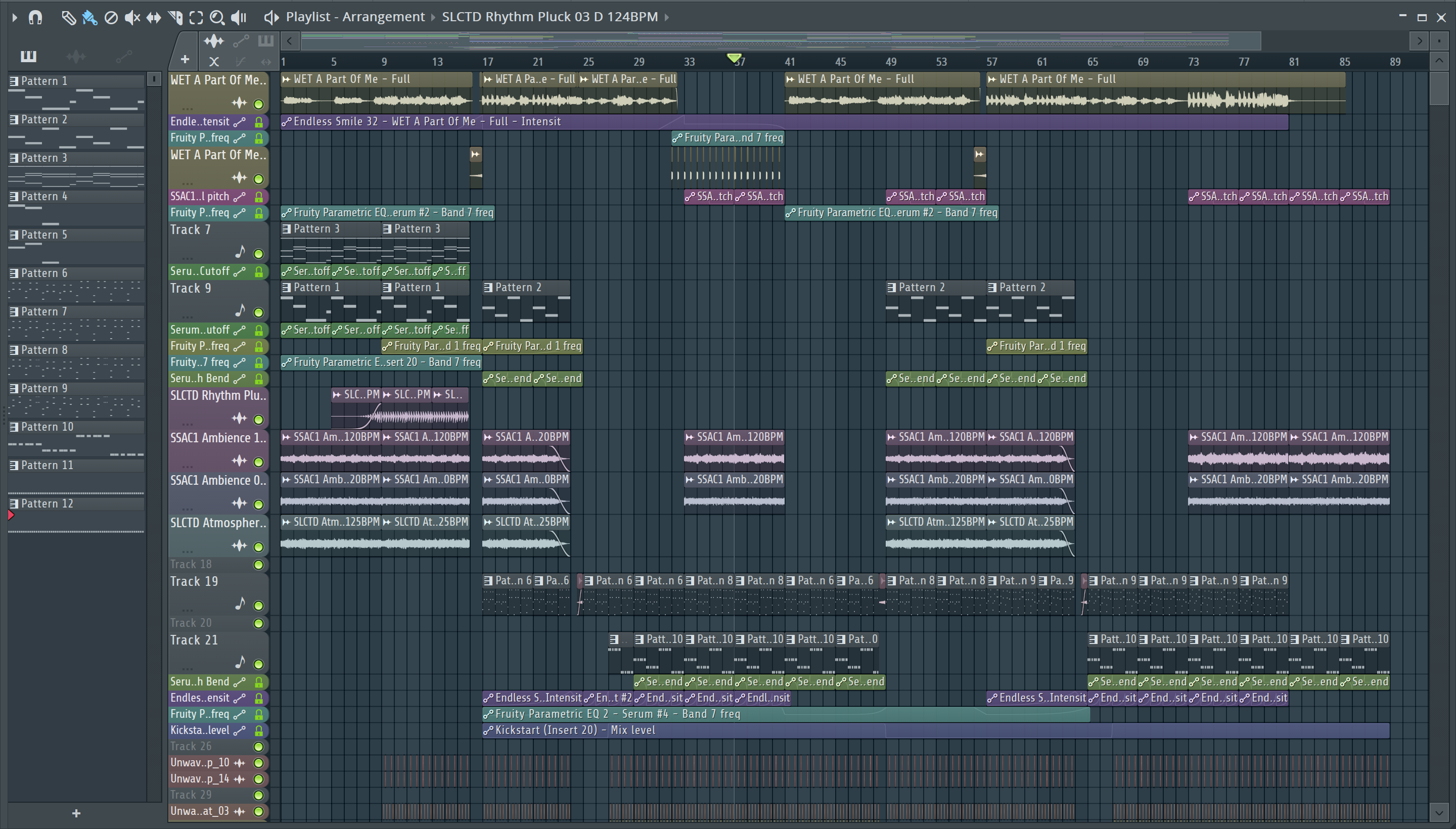
Task: Toggle lock on Seru..Cutoff track
Action: coord(258,271)
